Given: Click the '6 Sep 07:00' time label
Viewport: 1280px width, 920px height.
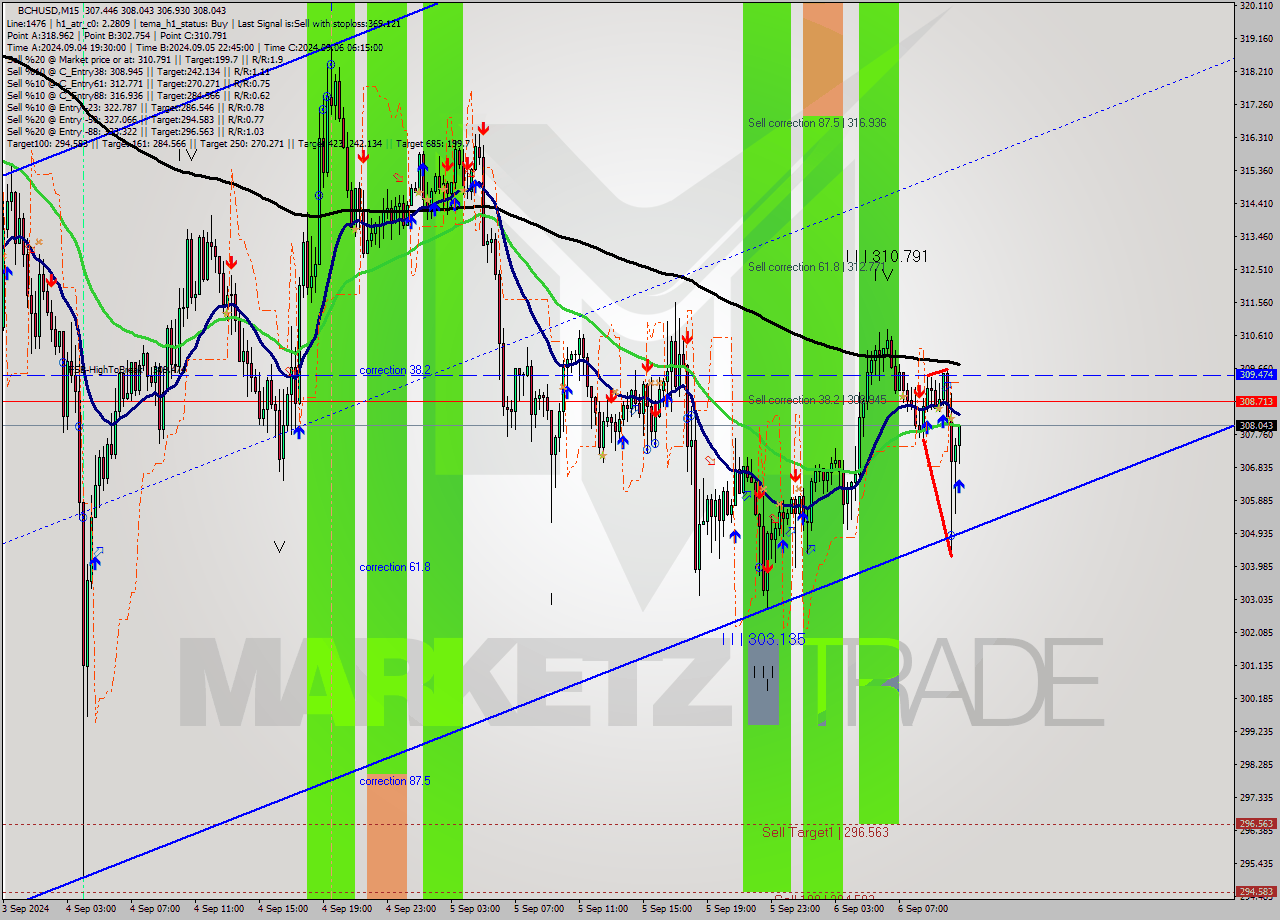Looking at the screenshot, I should [924, 909].
